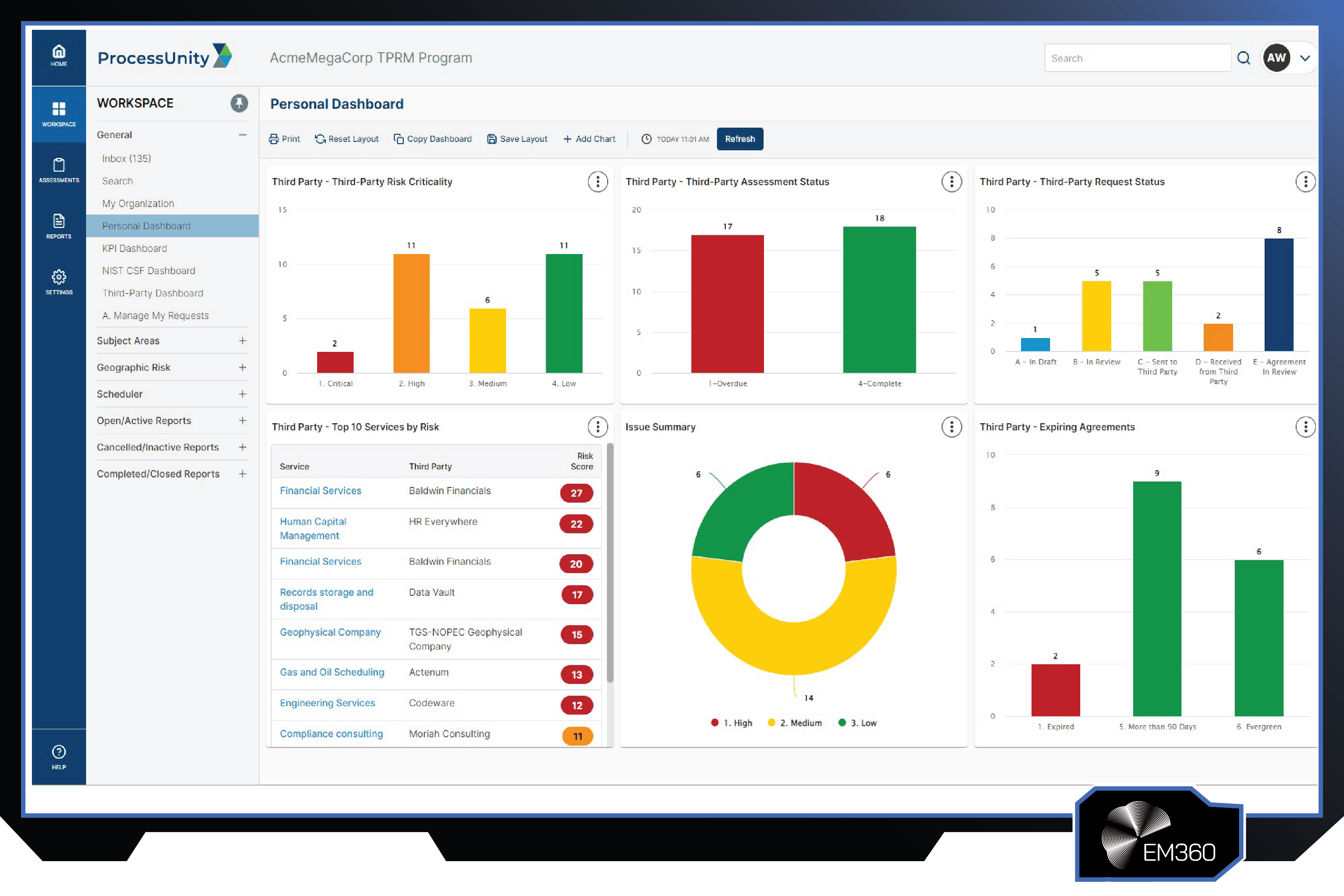Open Compliance consulting link
Viewport: 1344px width, 896px height.
[x=331, y=734]
